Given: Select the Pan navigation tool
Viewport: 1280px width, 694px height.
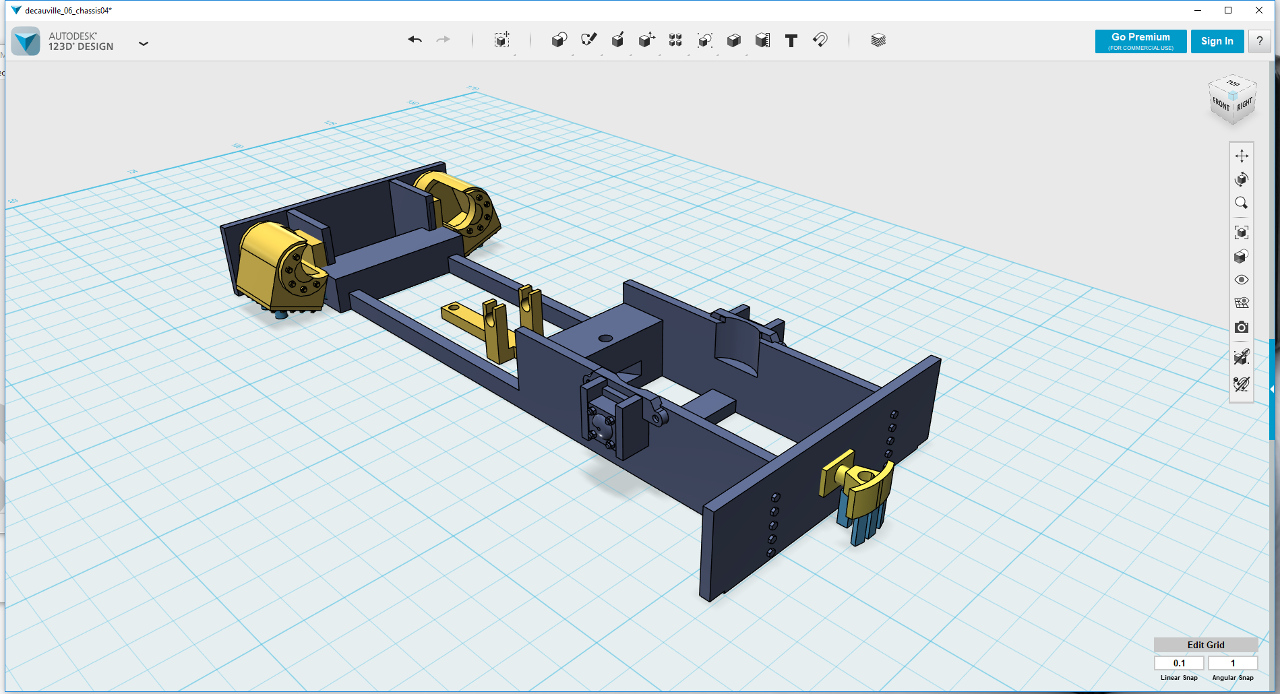Looking at the screenshot, I should tap(1242, 156).
